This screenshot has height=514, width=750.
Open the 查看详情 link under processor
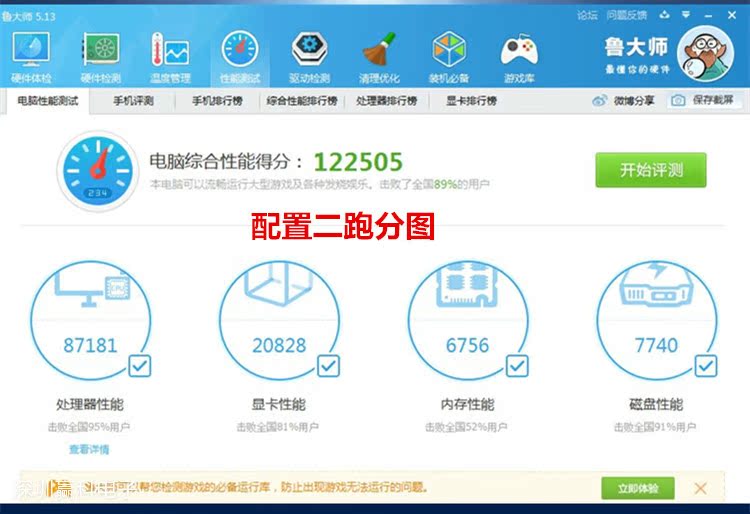click(x=89, y=449)
